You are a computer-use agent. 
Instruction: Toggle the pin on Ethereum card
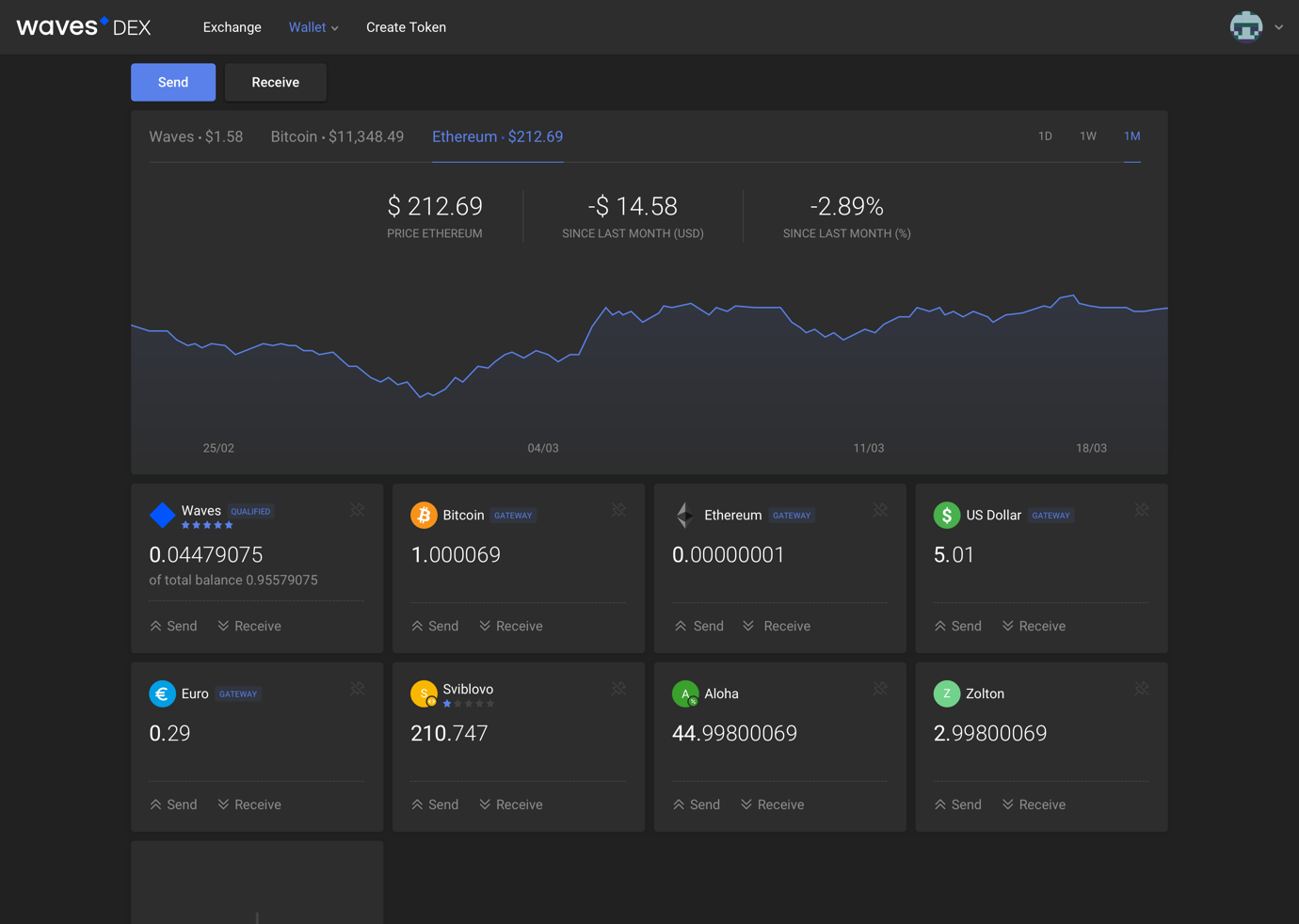click(880, 510)
